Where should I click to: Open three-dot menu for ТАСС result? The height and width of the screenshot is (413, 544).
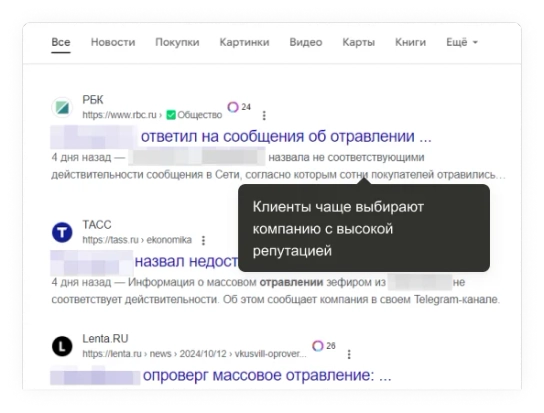click(203, 240)
